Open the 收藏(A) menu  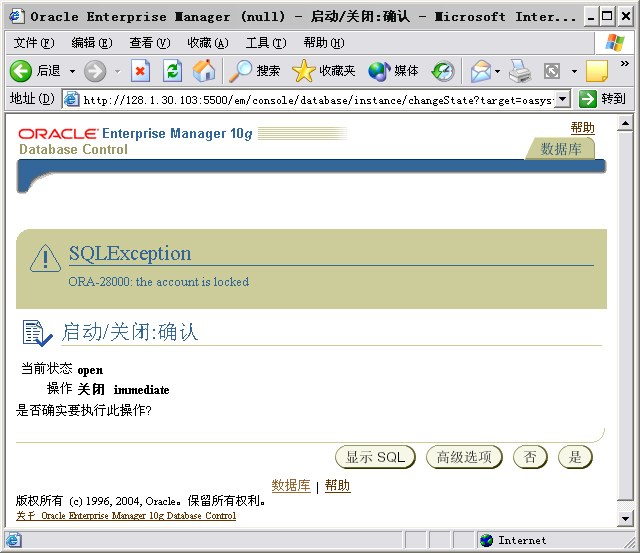pos(208,42)
